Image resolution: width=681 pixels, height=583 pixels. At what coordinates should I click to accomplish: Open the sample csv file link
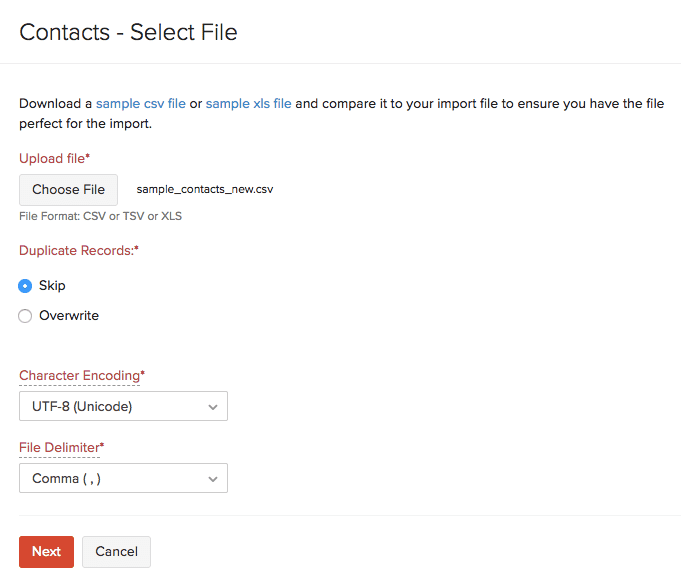(x=141, y=103)
